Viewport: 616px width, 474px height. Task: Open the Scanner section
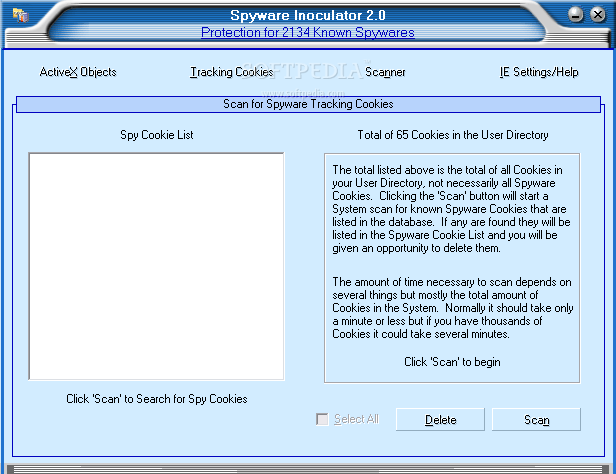[385, 72]
